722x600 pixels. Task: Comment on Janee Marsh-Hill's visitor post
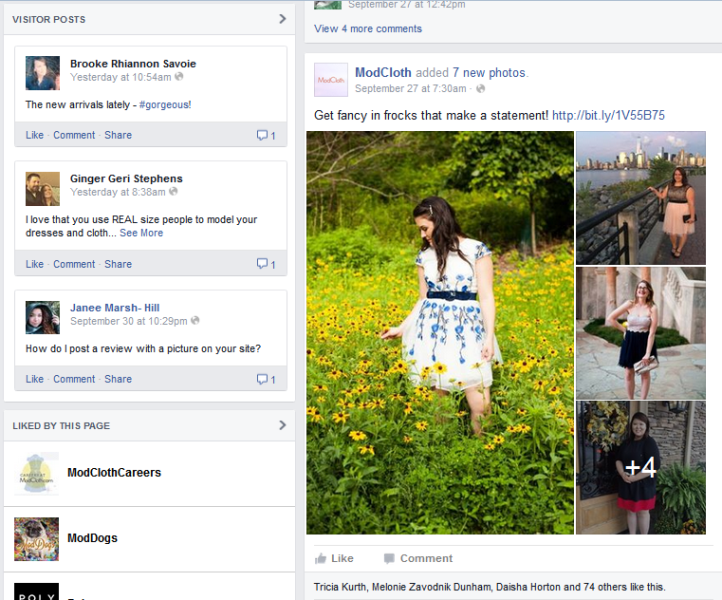[x=74, y=379]
